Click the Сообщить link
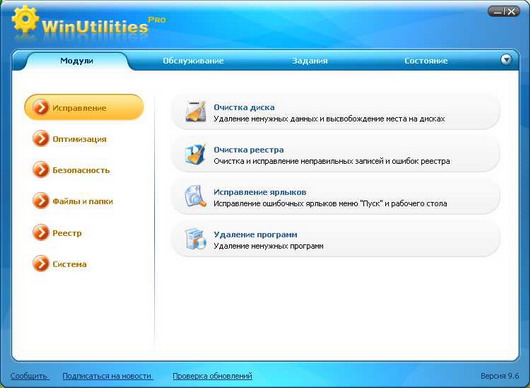Screen dimensions: 530x388 (x=29, y=376)
